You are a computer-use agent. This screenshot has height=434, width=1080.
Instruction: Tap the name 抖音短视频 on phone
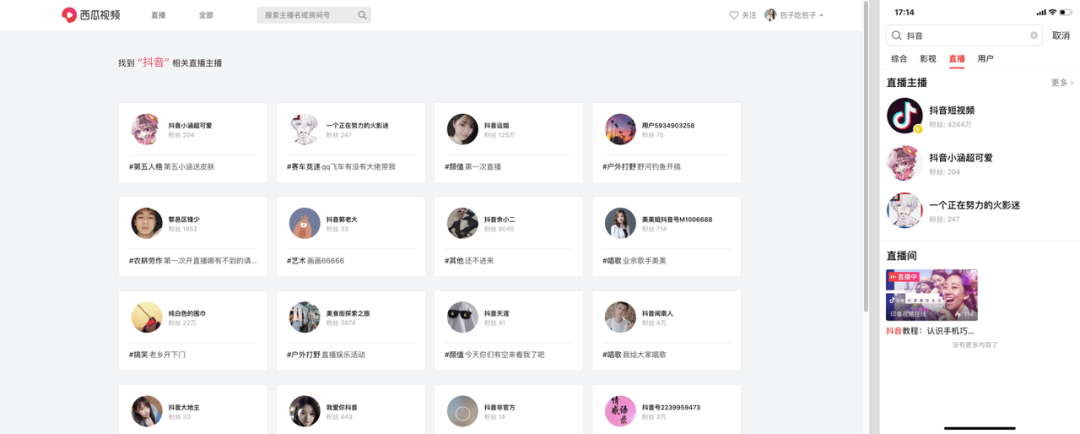952,110
